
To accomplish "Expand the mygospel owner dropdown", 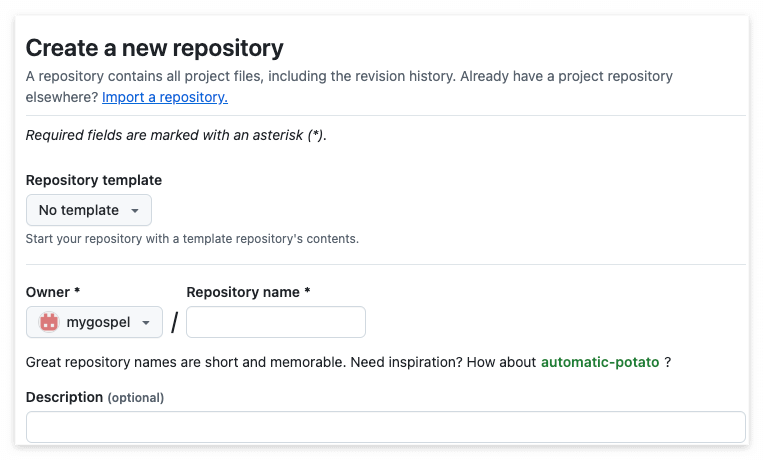I will click(x=94, y=322).
